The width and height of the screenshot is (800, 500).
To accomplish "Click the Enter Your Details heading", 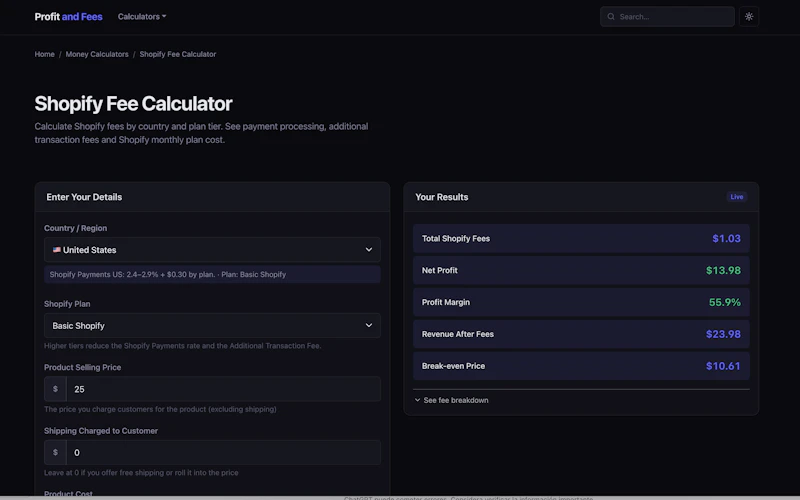I will [x=84, y=197].
